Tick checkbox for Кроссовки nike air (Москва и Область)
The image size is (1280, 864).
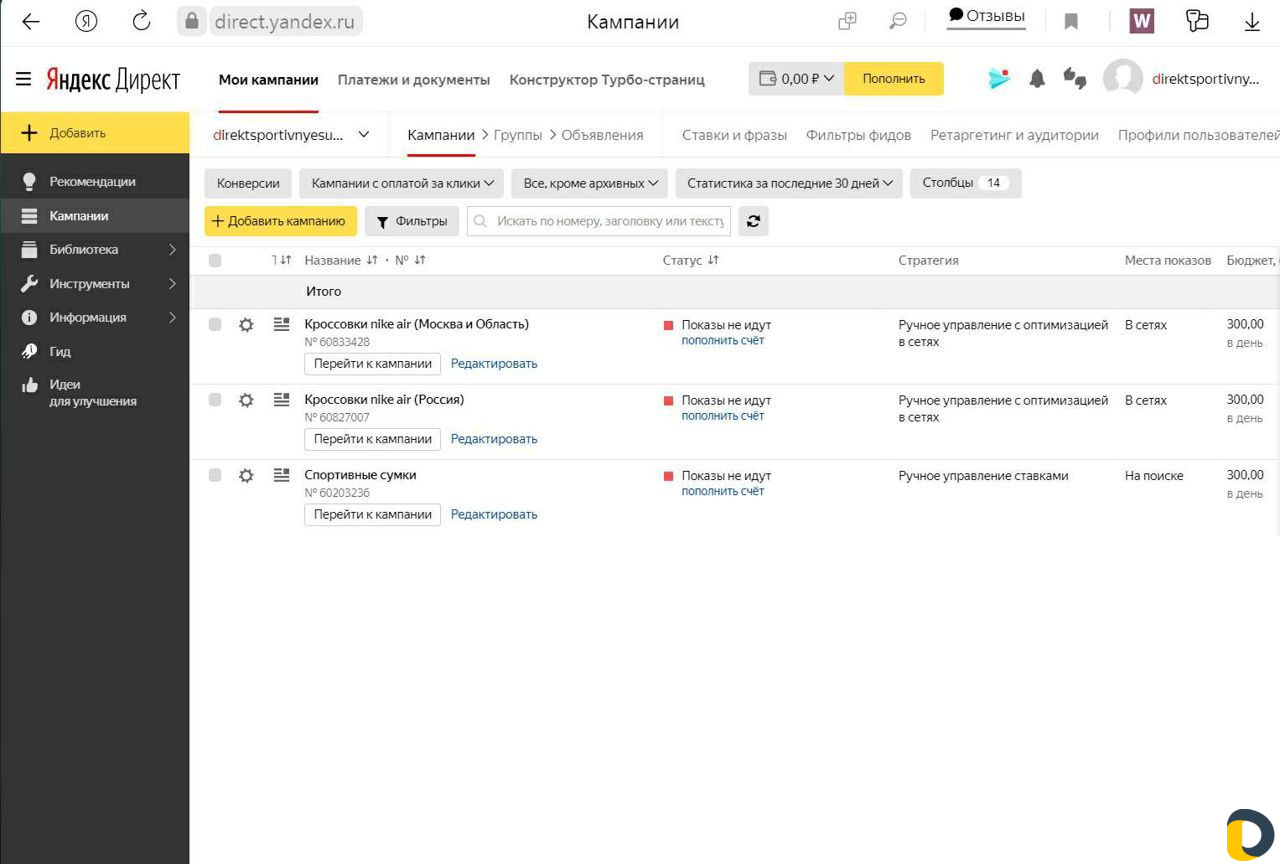coord(215,324)
